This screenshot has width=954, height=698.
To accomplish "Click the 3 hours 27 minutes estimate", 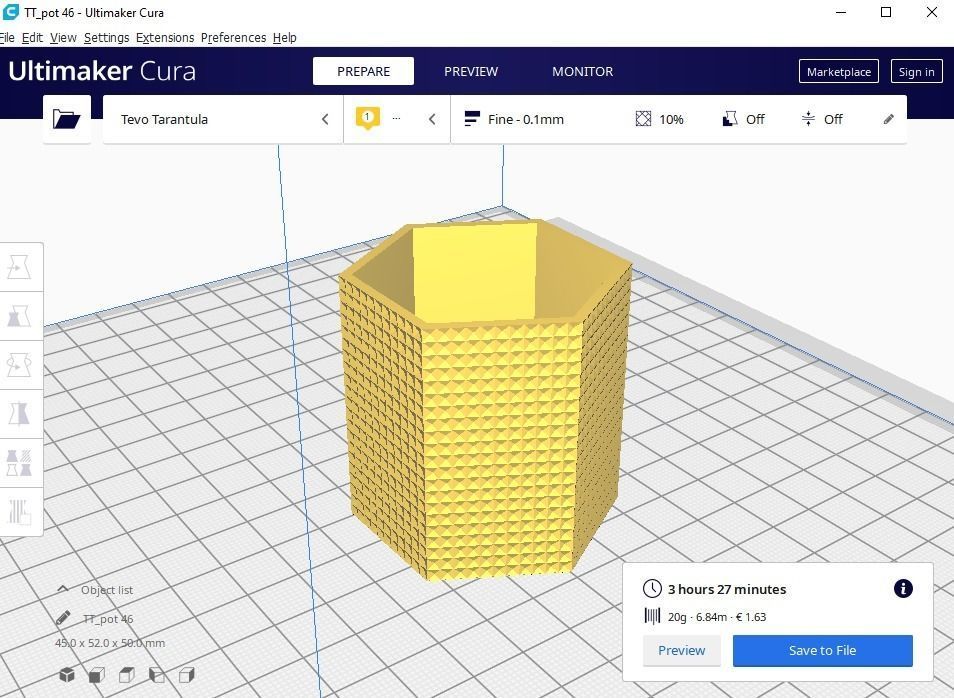I will [726, 589].
